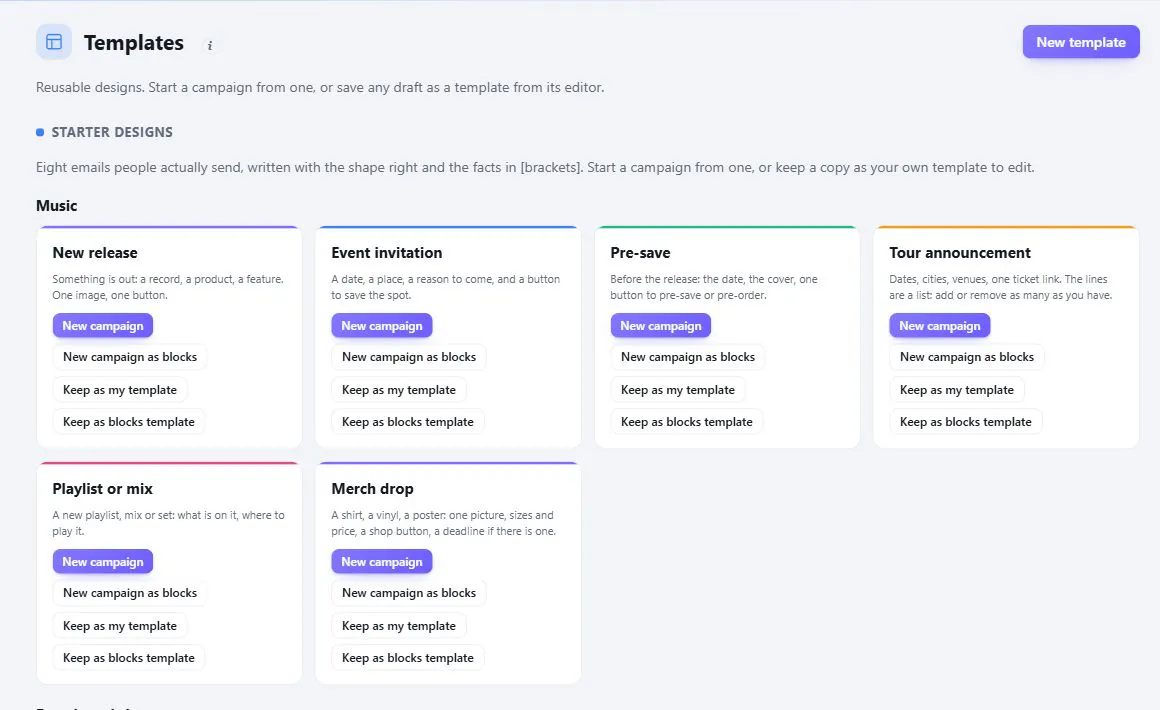The image size is (1160, 710).
Task: Click New campaign on Pre-save card
Action: (x=661, y=325)
